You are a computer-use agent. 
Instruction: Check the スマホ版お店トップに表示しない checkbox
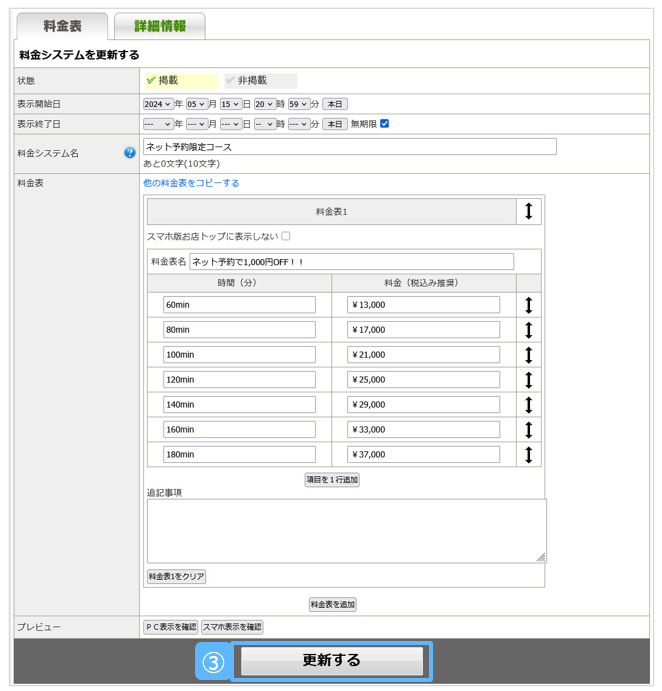[x=286, y=237]
